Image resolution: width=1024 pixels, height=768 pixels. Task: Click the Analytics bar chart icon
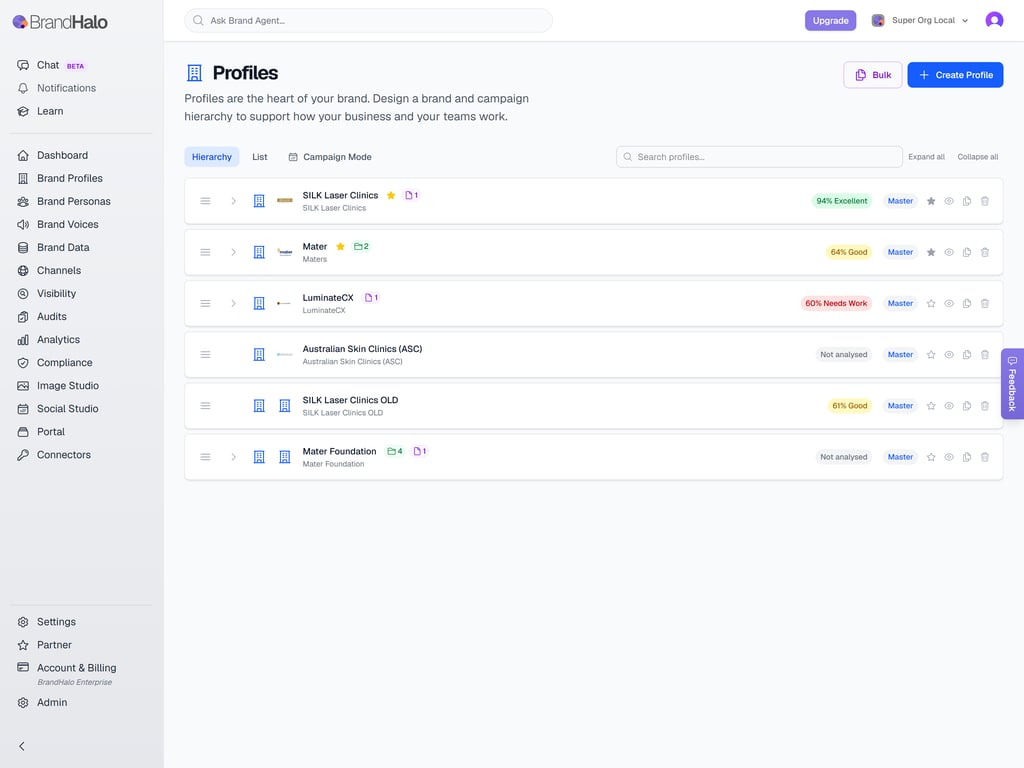(x=23, y=340)
